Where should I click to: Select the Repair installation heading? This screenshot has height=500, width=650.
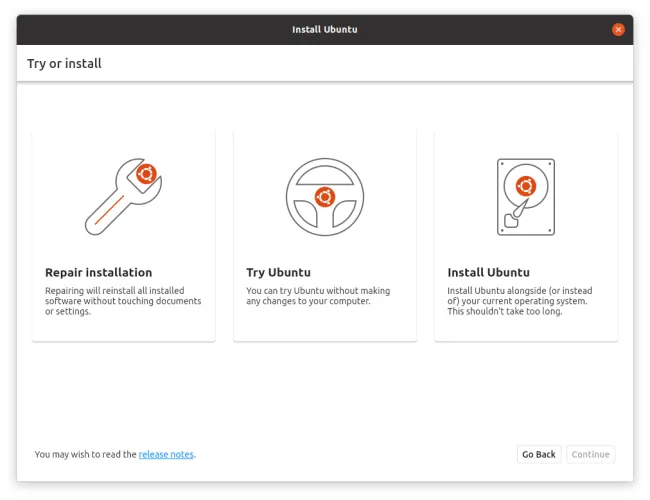pyautogui.click(x=98, y=272)
